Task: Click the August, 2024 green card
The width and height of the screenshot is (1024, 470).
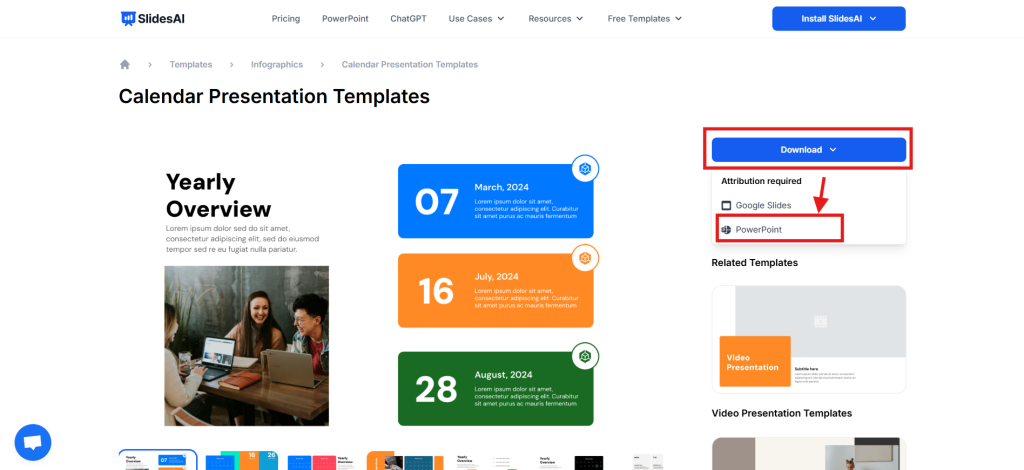Action: click(496, 388)
